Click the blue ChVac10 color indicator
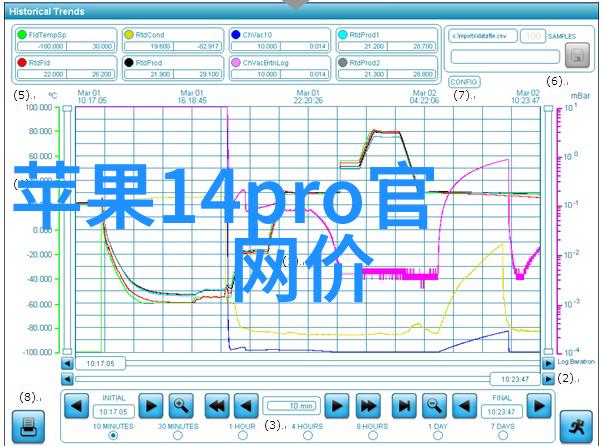Viewport: 604px width, 447px height. pyautogui.click(x=236, y=35)
